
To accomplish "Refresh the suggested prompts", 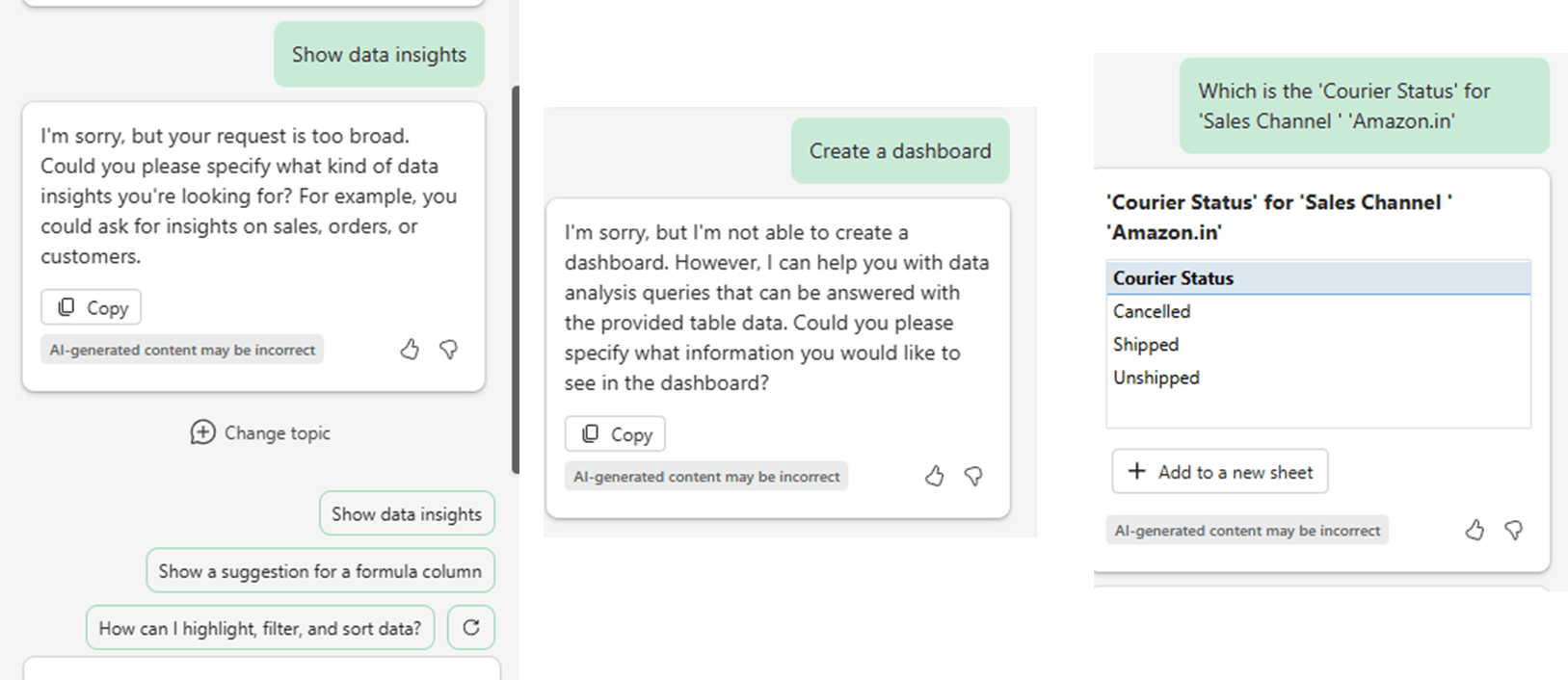I will pyautogui.click(x=471, y=628).
